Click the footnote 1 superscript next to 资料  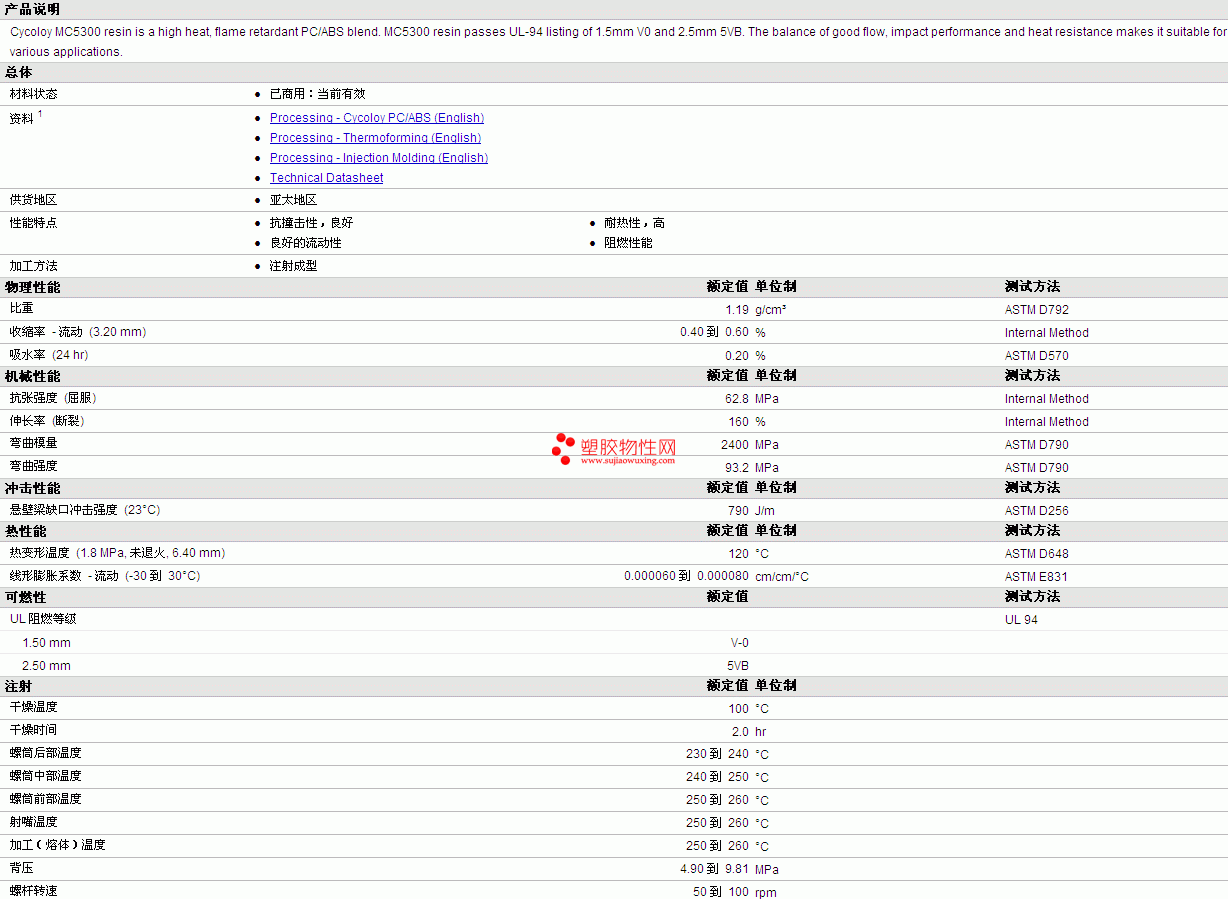[40, 114]
